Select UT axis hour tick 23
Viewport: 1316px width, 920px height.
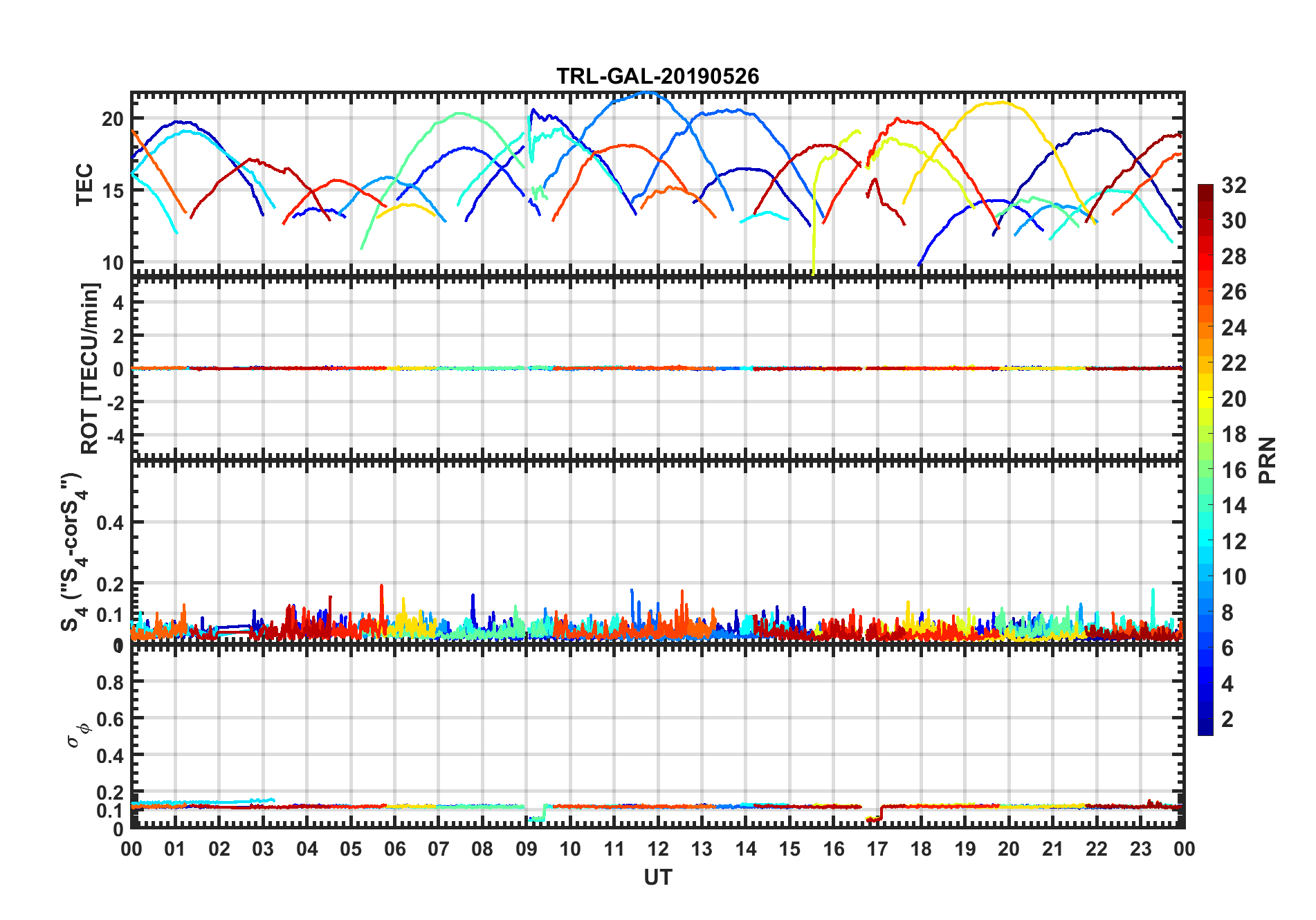click(x=1141, y=849)
